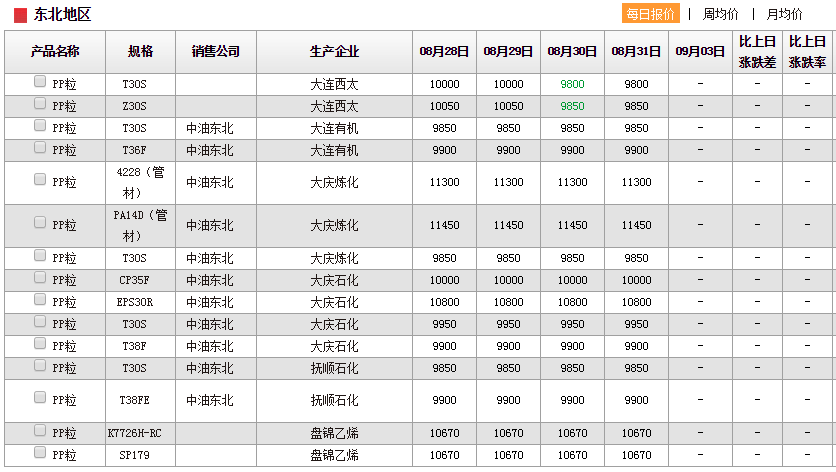
Task: Click the 4228（管材） specification cell
Action: pos(140,182)
